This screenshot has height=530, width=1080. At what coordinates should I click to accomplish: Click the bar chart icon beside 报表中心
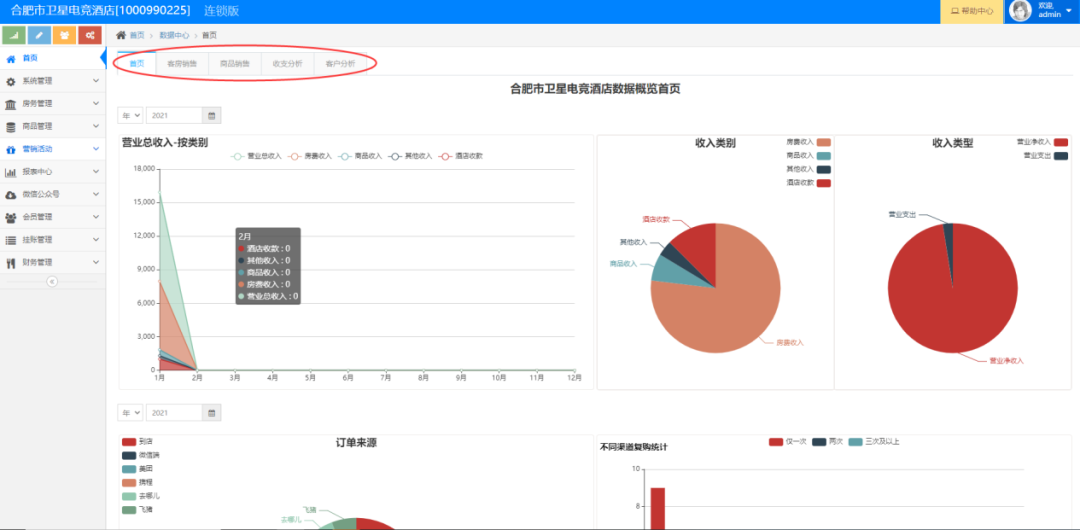(x=10, y=172)
